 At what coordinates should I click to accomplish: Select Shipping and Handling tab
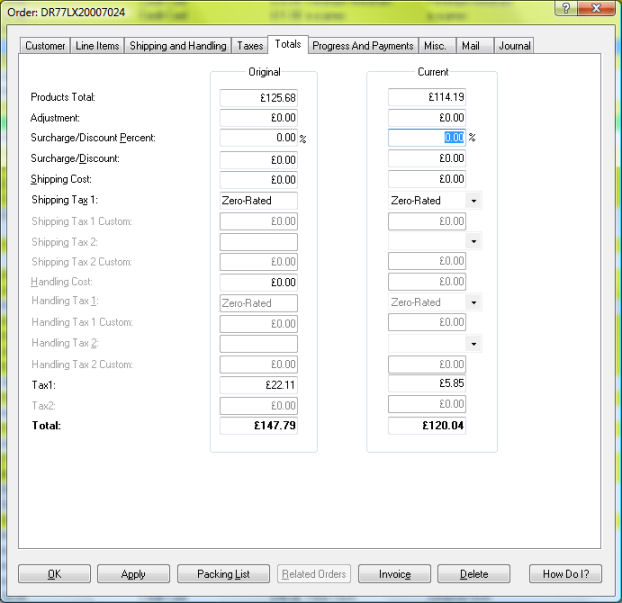tap(178, 46)
